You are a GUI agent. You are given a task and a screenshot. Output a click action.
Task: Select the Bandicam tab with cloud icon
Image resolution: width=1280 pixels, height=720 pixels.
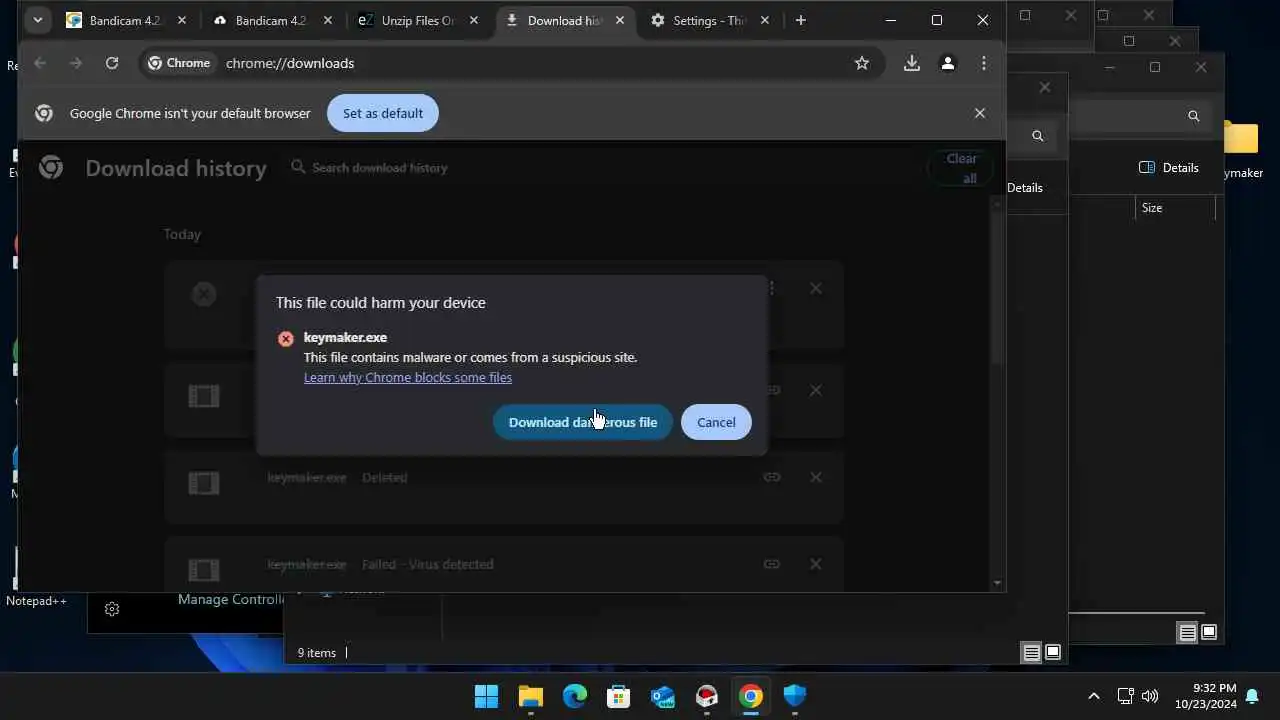(x=274, y=20)
